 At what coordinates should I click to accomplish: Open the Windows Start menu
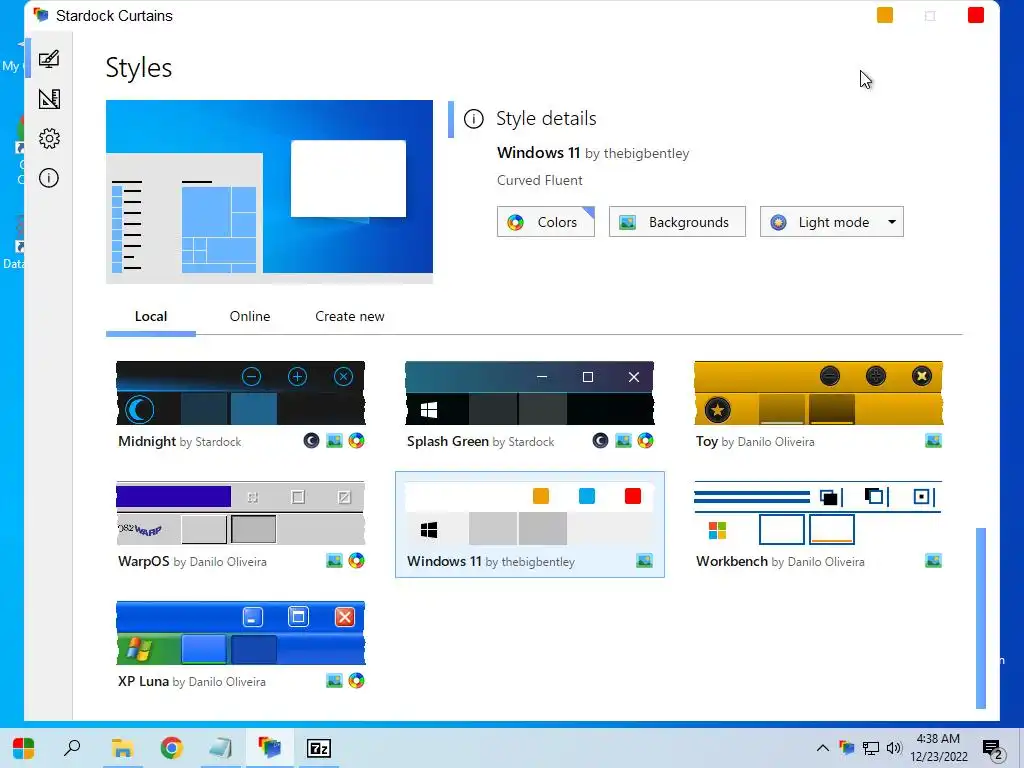coord(24,748)
